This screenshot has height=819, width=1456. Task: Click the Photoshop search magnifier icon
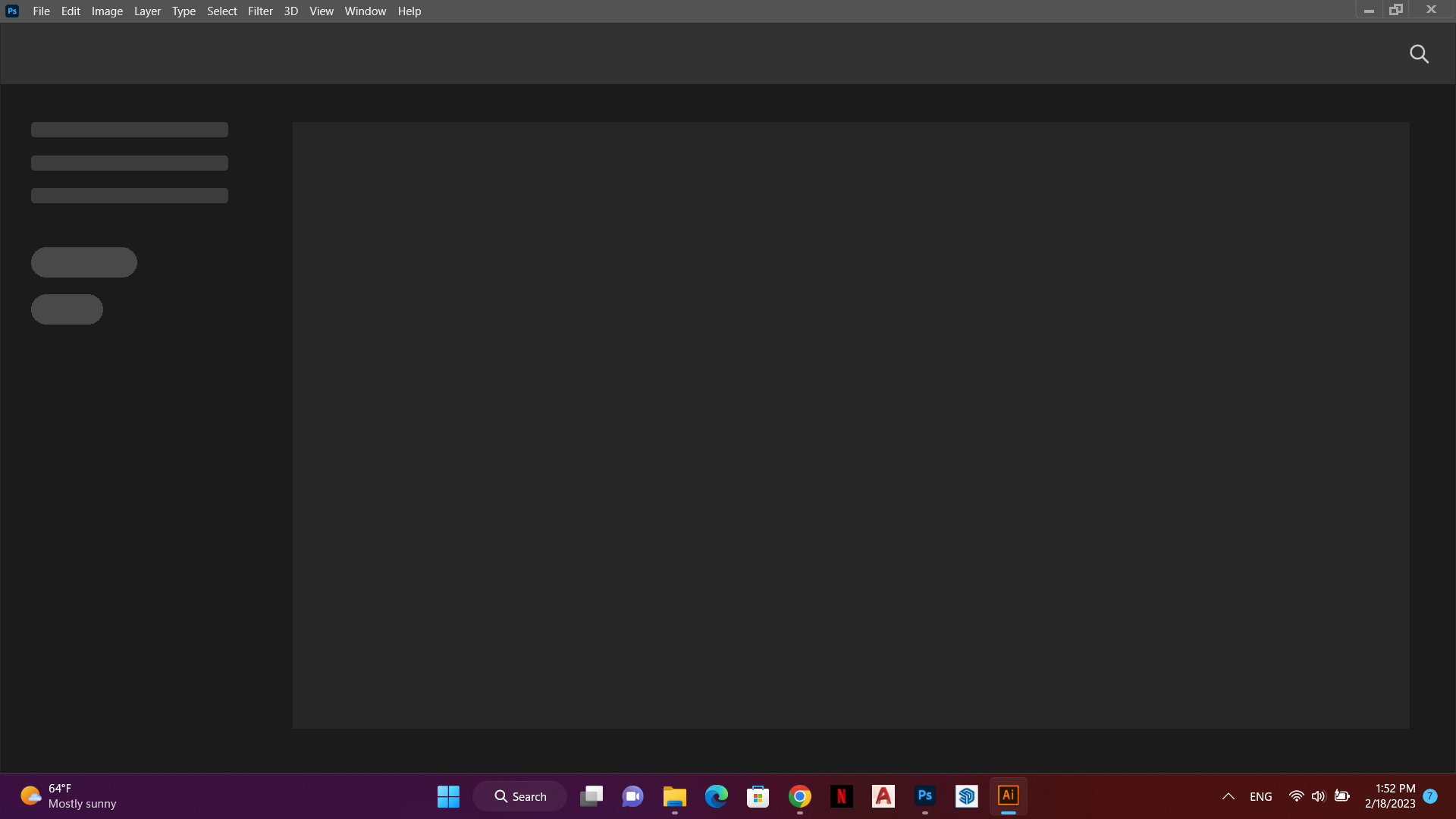pos(1419,54)
